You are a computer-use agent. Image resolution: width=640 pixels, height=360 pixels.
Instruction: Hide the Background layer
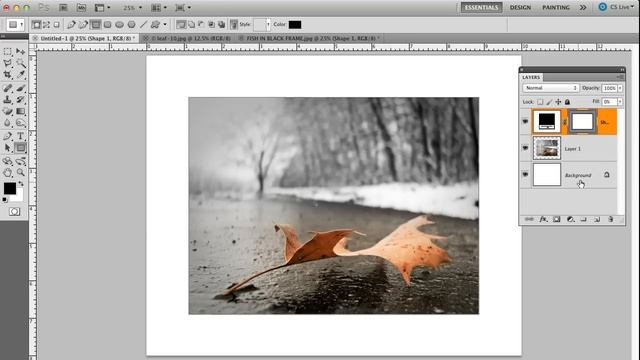click(525, 175)
